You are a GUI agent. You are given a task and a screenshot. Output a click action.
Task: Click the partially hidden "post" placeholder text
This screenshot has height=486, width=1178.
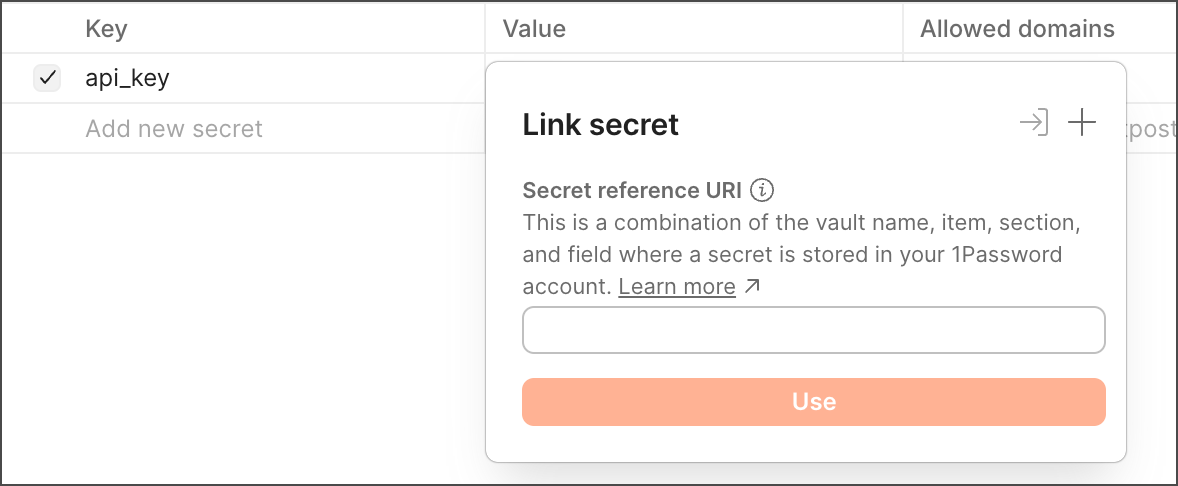tap(1153, 129)
